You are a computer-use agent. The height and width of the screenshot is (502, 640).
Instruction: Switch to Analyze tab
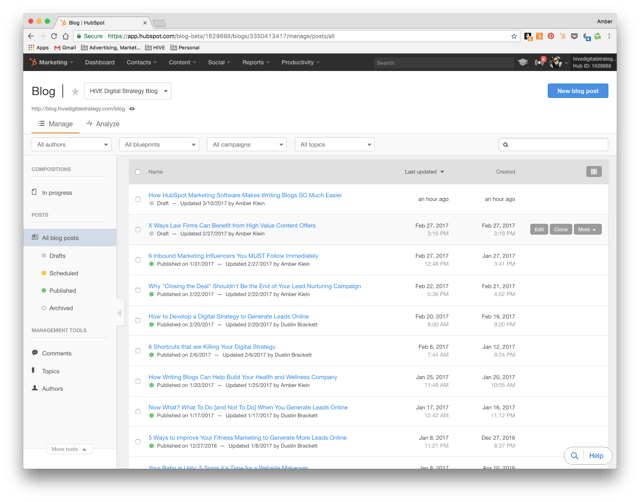pos(103,124)
